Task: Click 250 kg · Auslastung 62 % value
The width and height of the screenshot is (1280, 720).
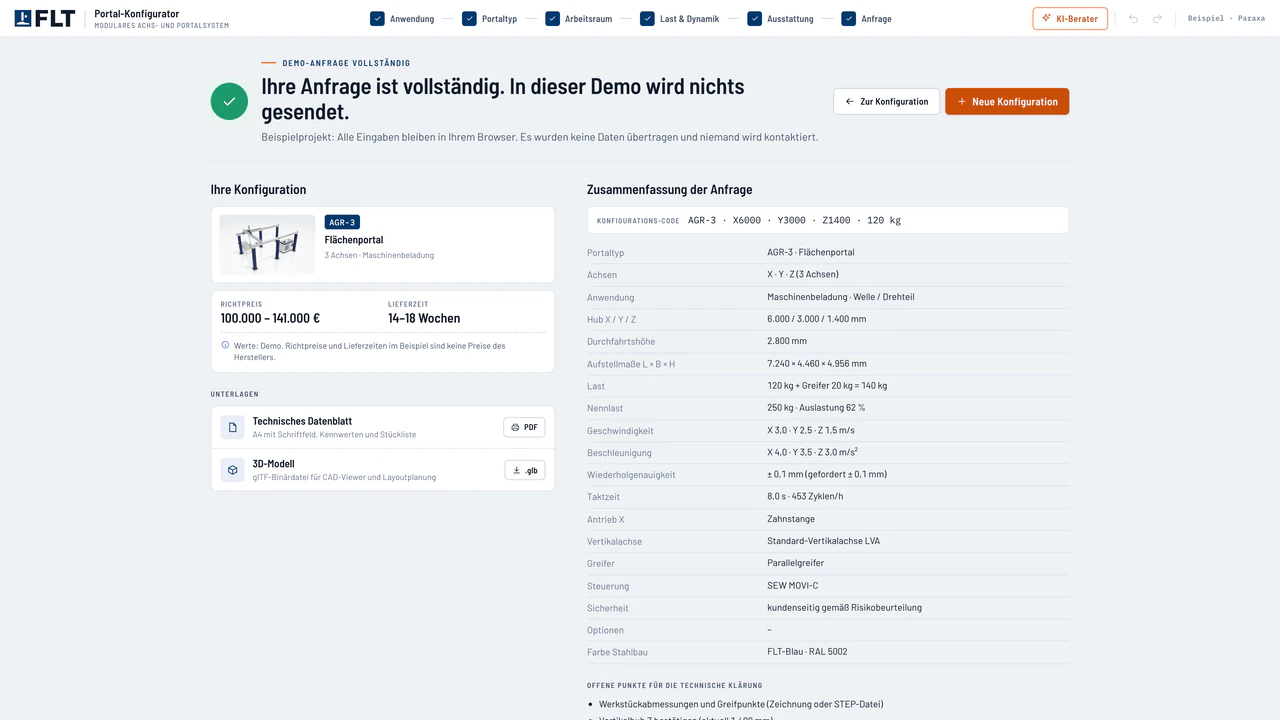Action: [816, 408]
